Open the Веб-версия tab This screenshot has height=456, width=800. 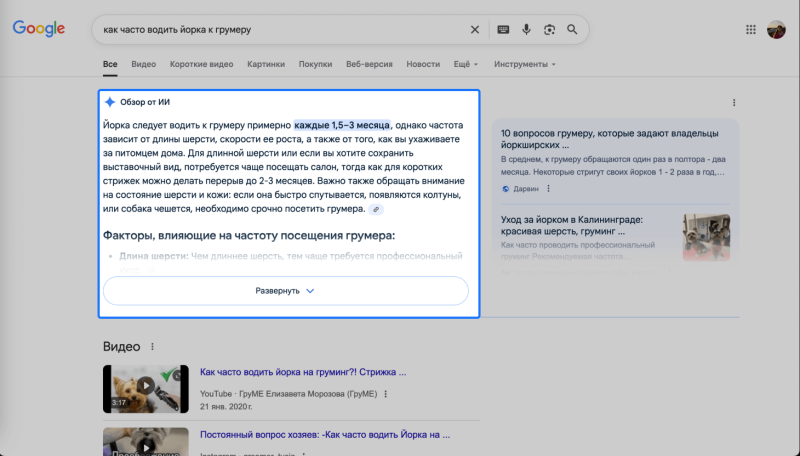369,64
